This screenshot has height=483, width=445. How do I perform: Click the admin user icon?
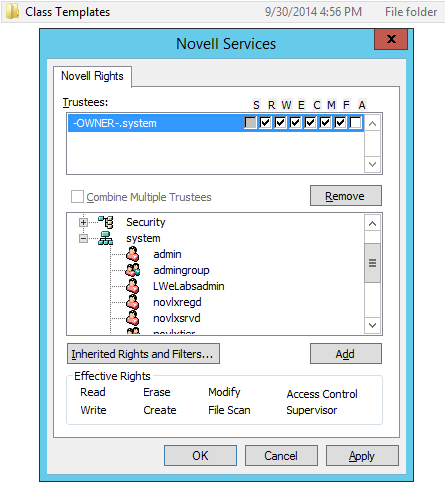pos(133,254)
